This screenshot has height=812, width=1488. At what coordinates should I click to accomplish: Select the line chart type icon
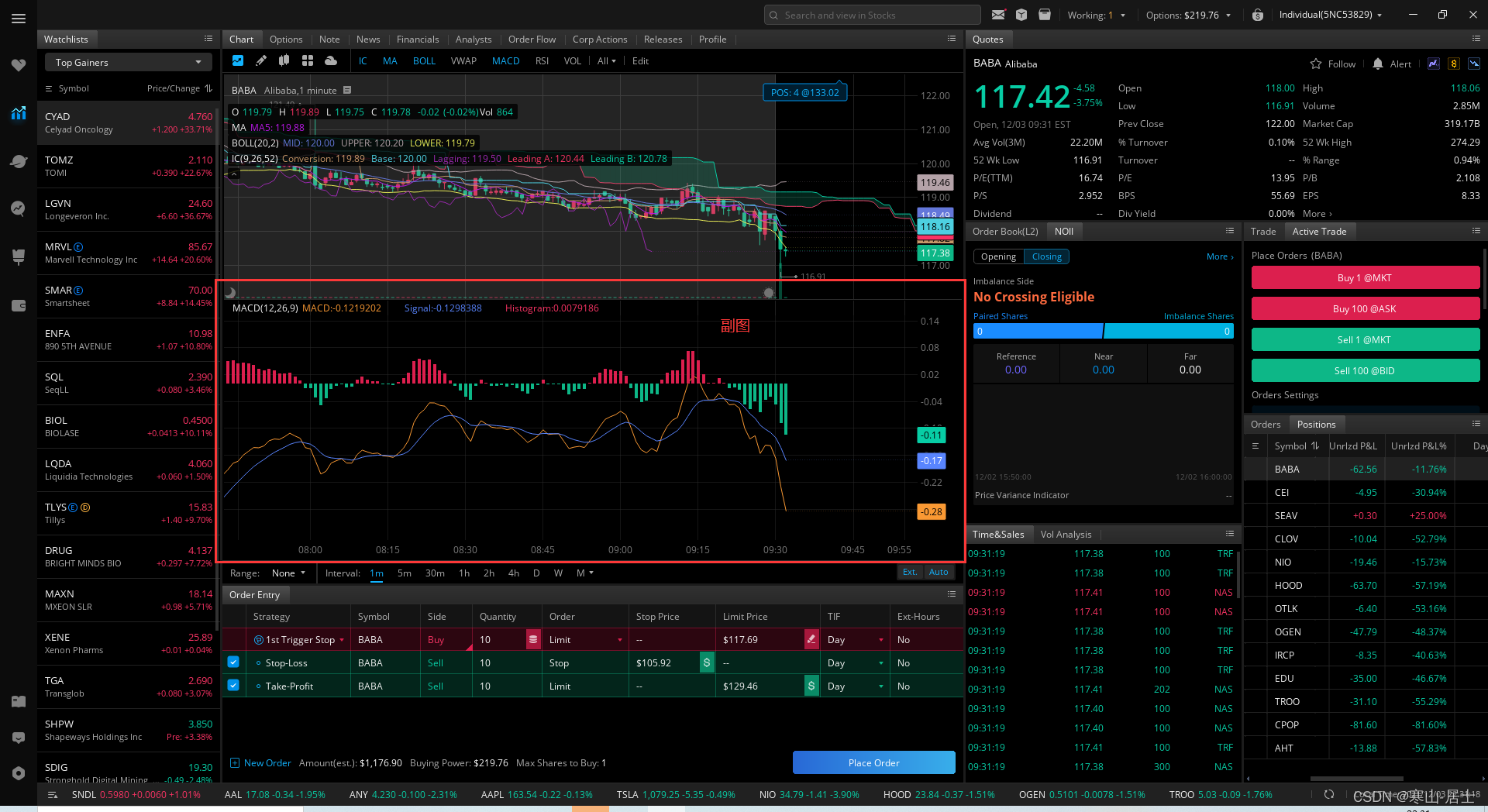coord(238,60)
